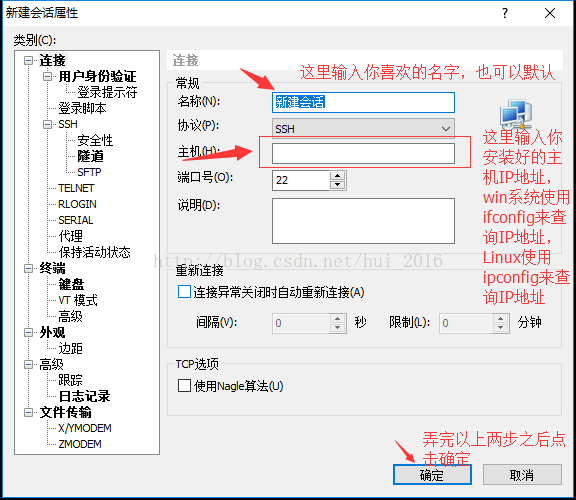The height and width of the screenshot is (500, 576).
Task: Collapse the 文件传输 tree node
Action: point(28,412)
